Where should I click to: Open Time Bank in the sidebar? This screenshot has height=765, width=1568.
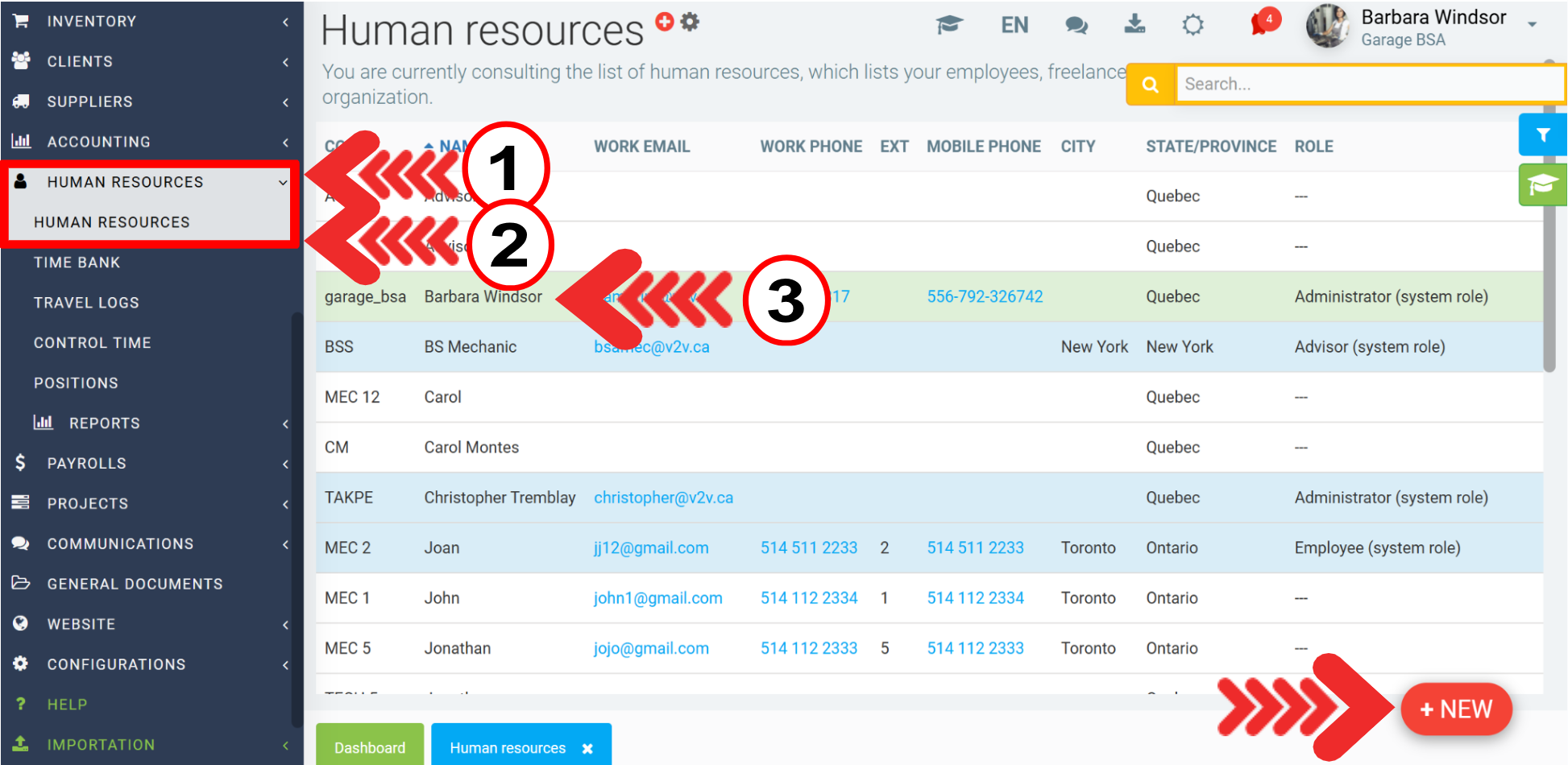(77, 263)
